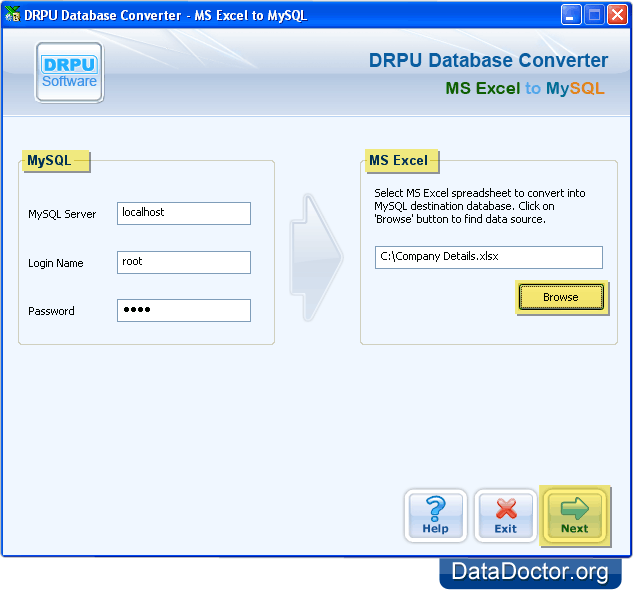
Task: Click the 'DRPU Database Converter' header title
Action: 488,61
